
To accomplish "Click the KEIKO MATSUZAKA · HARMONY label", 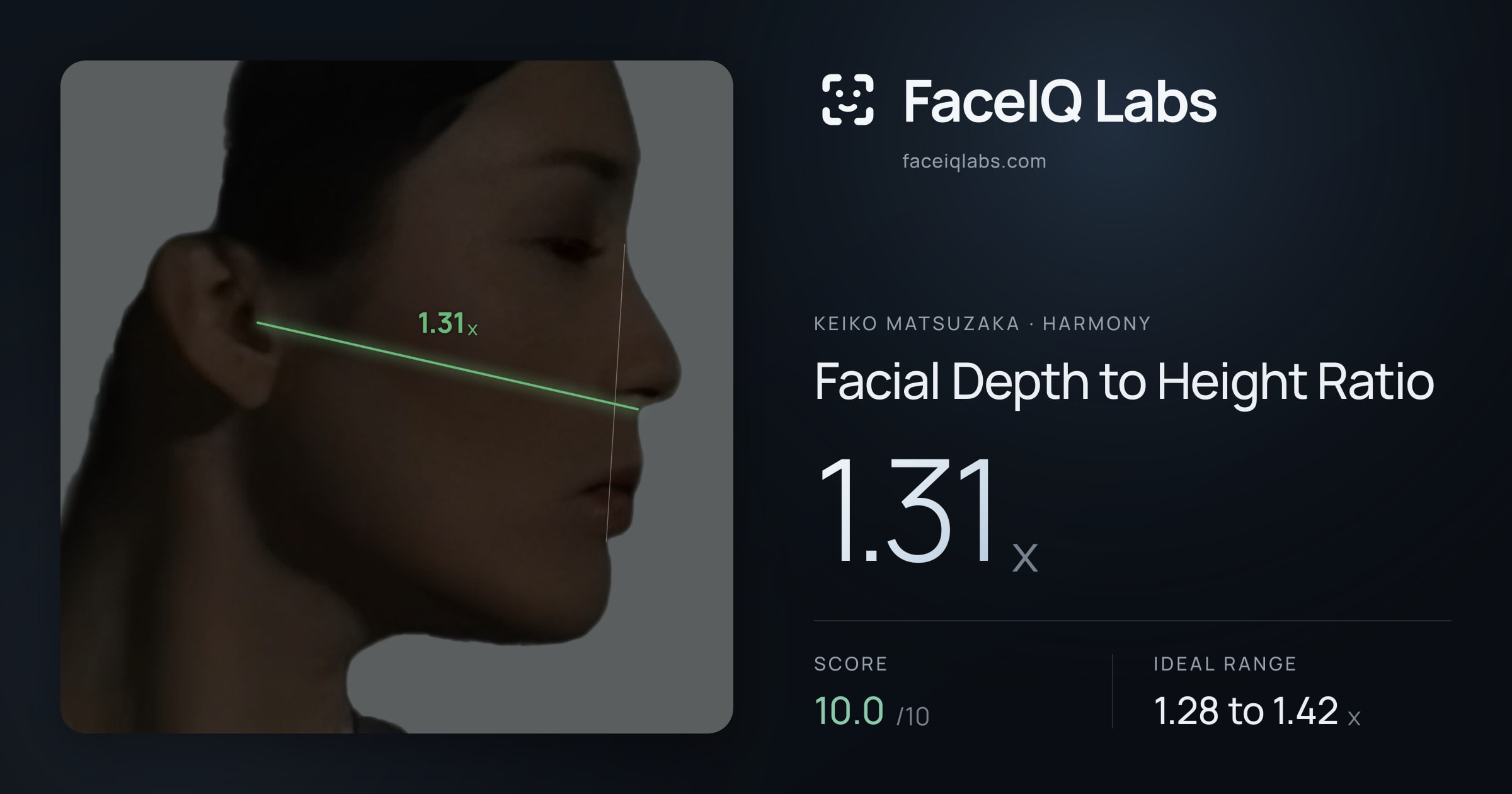I will pos(982,324).
